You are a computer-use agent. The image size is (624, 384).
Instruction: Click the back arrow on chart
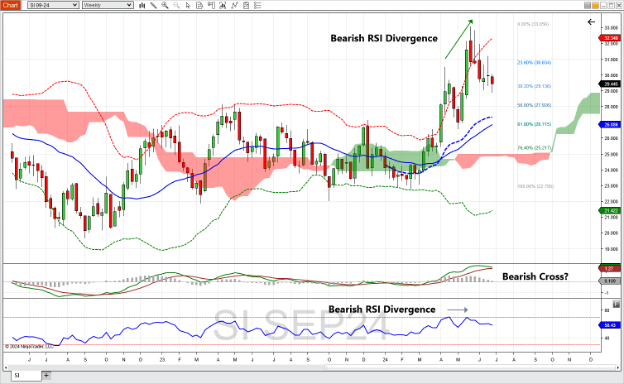click(x=591, y=22)
